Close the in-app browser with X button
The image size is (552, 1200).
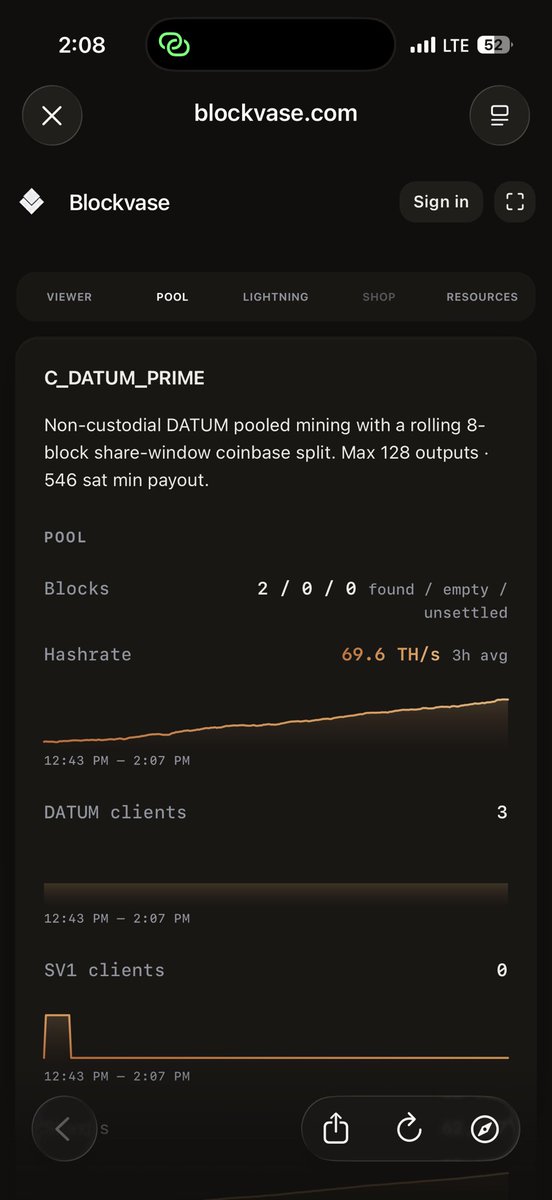coord(52,115)
